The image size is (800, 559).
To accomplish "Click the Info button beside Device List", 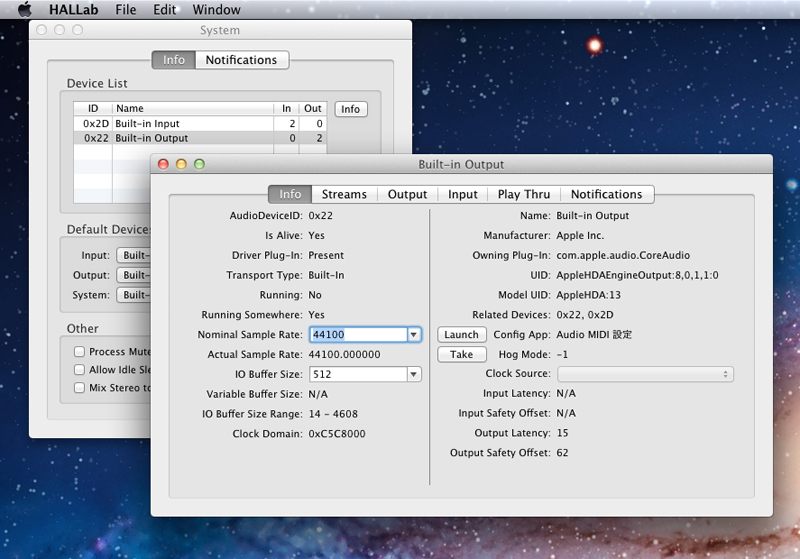I will 350,109.
